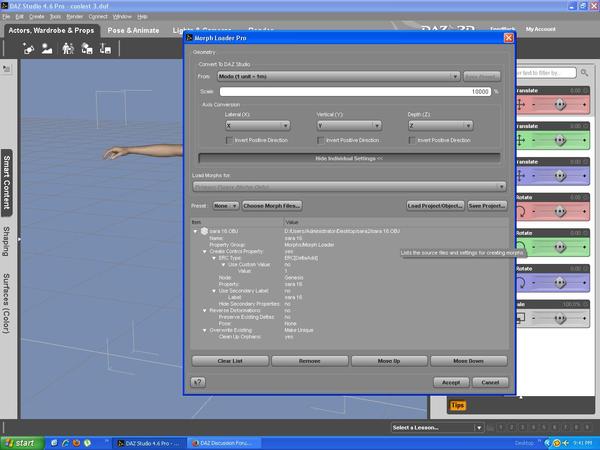
Task: Click Clear List button
Action: pos(230,361)
